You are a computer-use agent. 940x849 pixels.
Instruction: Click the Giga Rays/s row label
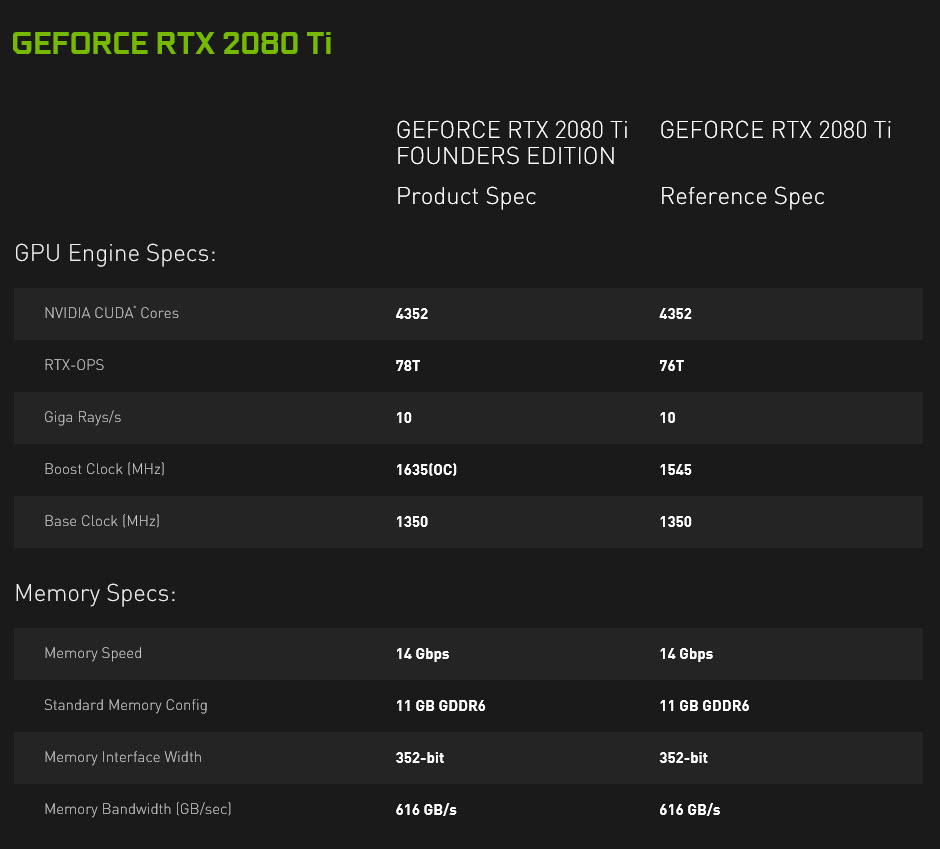82,417
